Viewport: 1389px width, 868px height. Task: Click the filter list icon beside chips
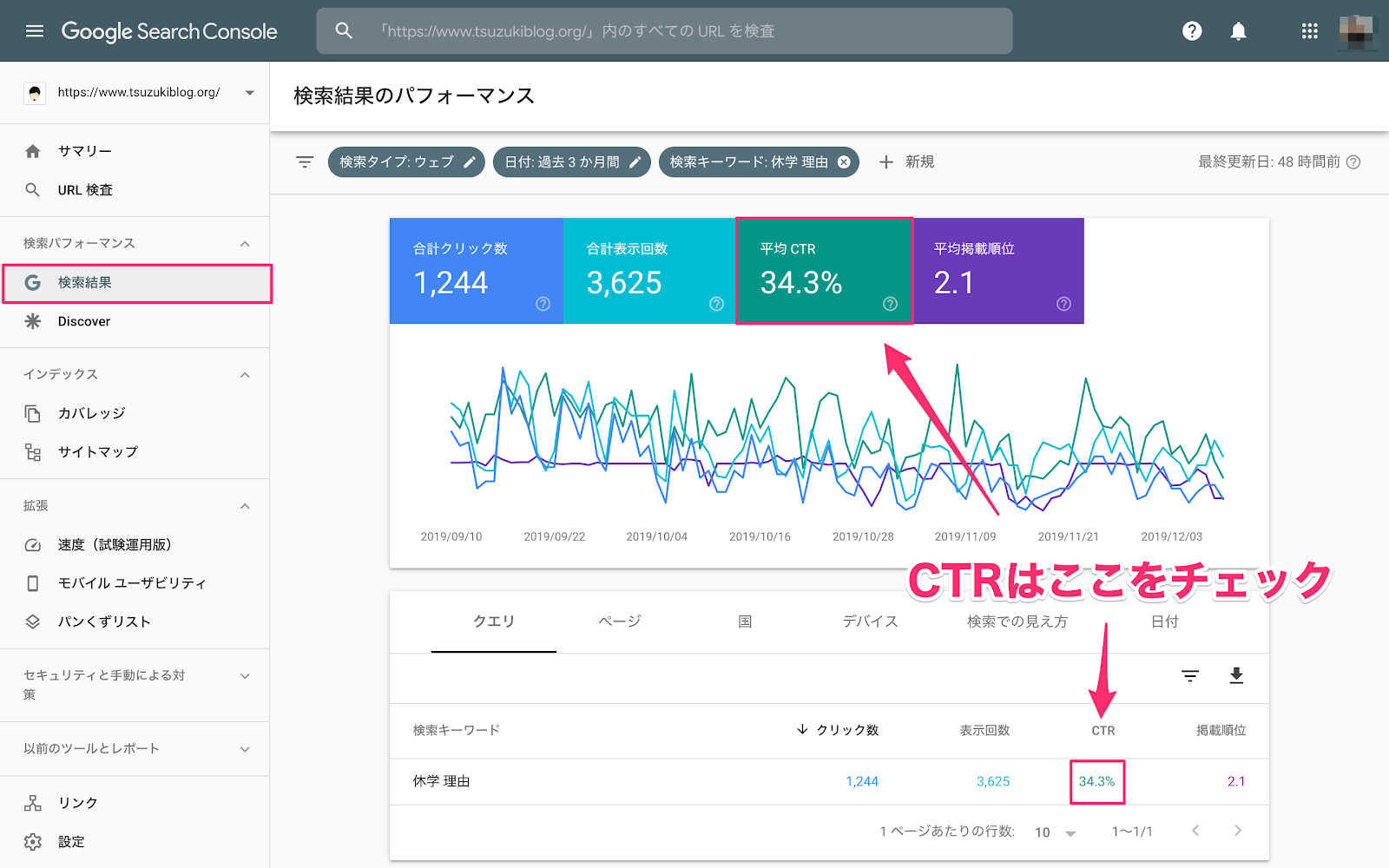[305, 162]
